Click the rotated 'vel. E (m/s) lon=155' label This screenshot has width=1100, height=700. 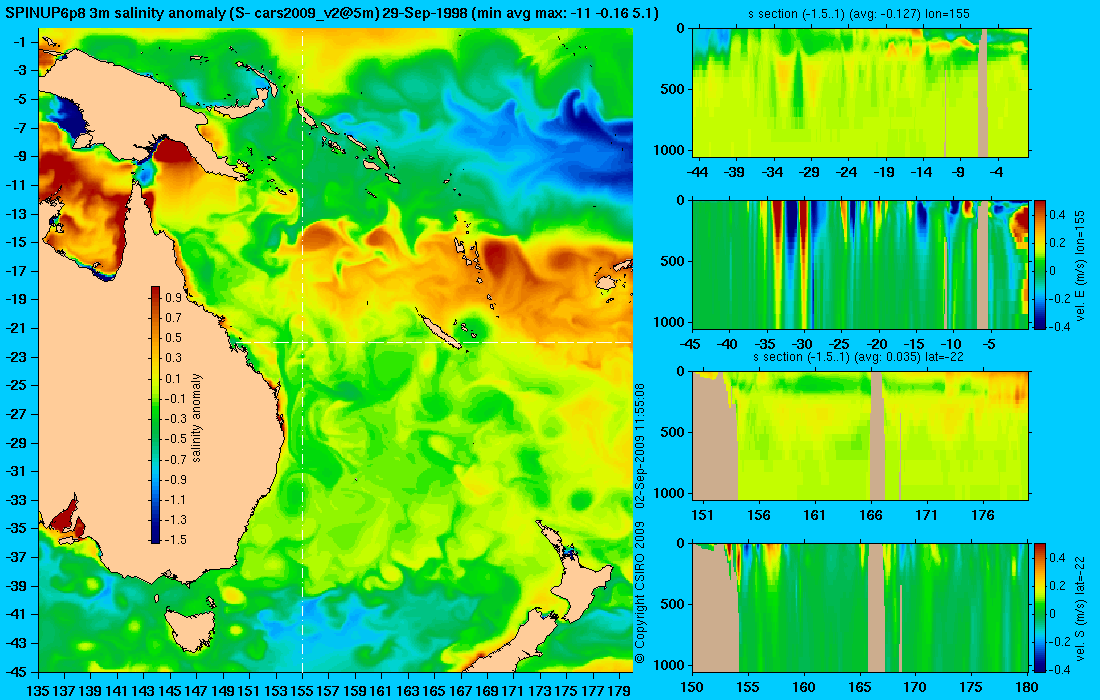pyautogui.click(x=1080, y=264)
